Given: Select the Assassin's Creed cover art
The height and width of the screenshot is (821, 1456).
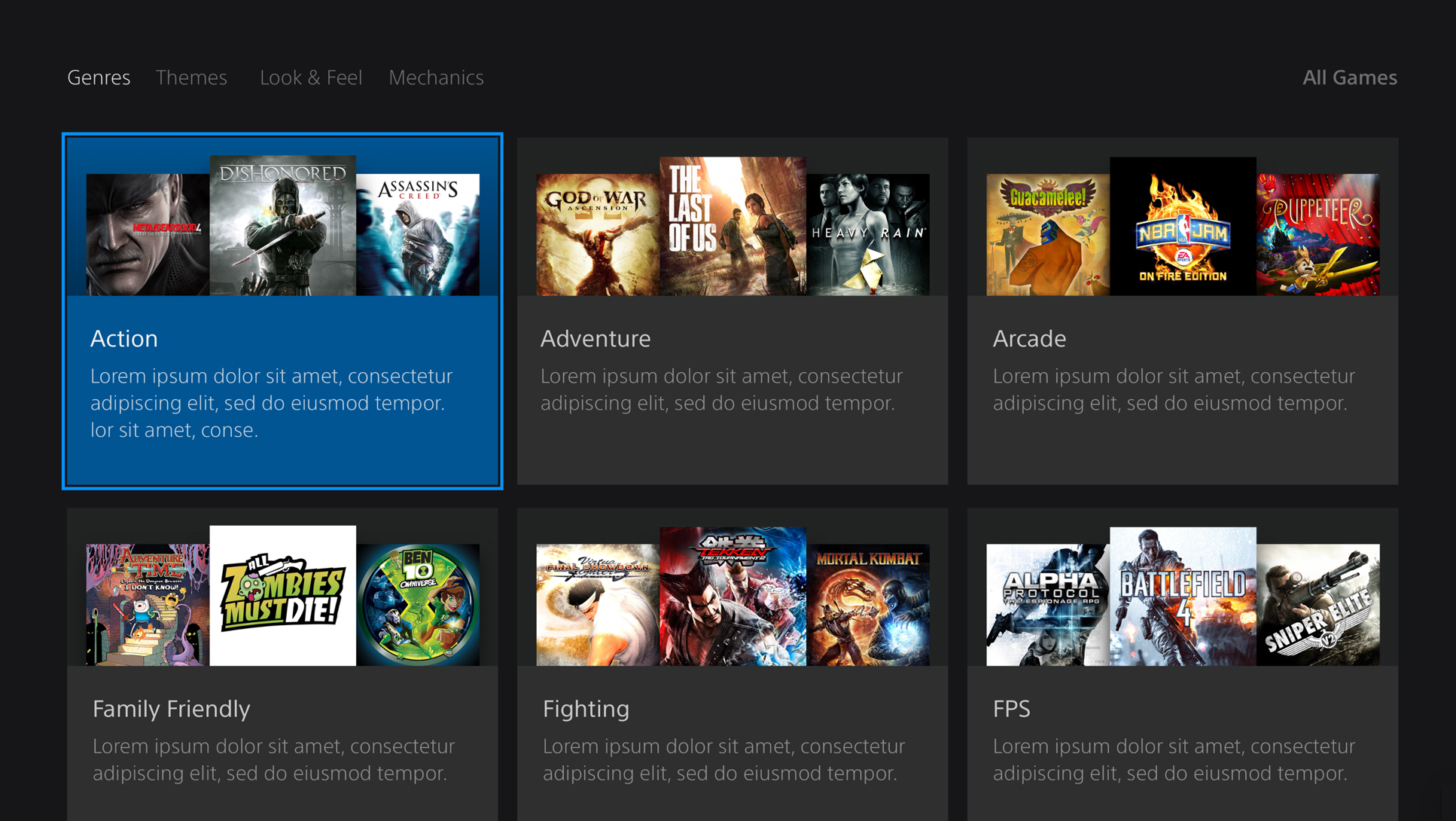Looking at the screenshot, I should coord(418,234).
